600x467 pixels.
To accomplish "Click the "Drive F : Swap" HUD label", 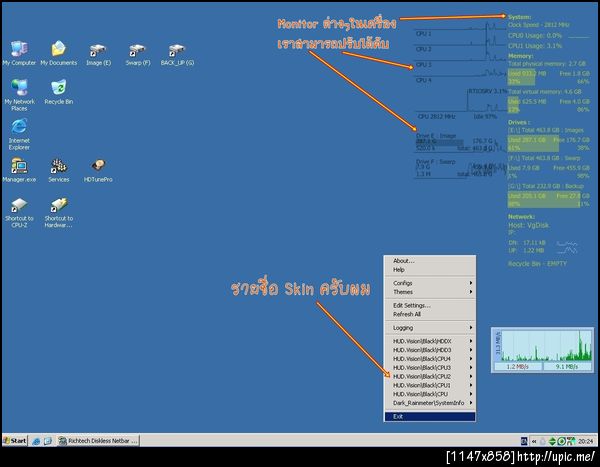I will 435,162.
